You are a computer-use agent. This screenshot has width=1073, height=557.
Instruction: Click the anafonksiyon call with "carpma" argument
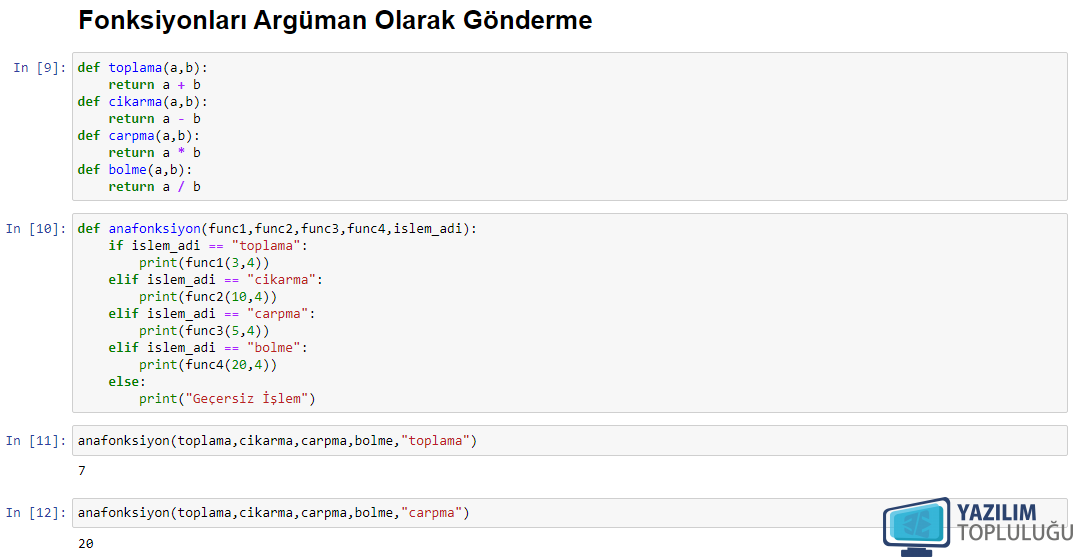pyautogui.click(x=274, y=513)
